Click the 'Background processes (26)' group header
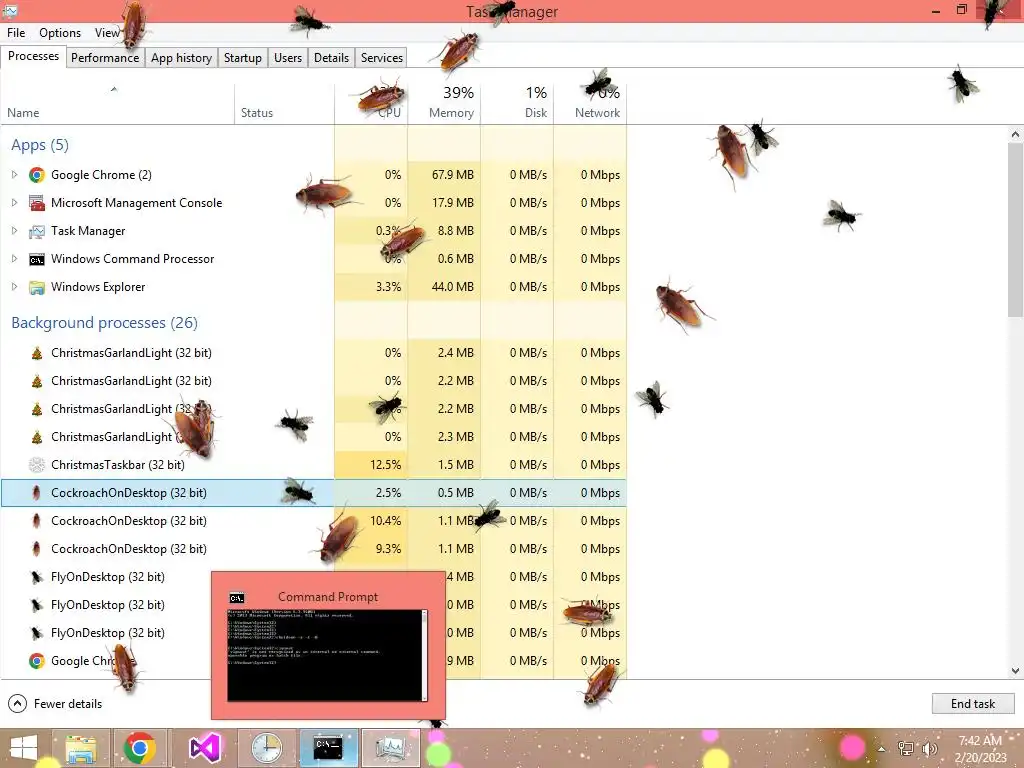1024x768 pixels. coord(104,323)
